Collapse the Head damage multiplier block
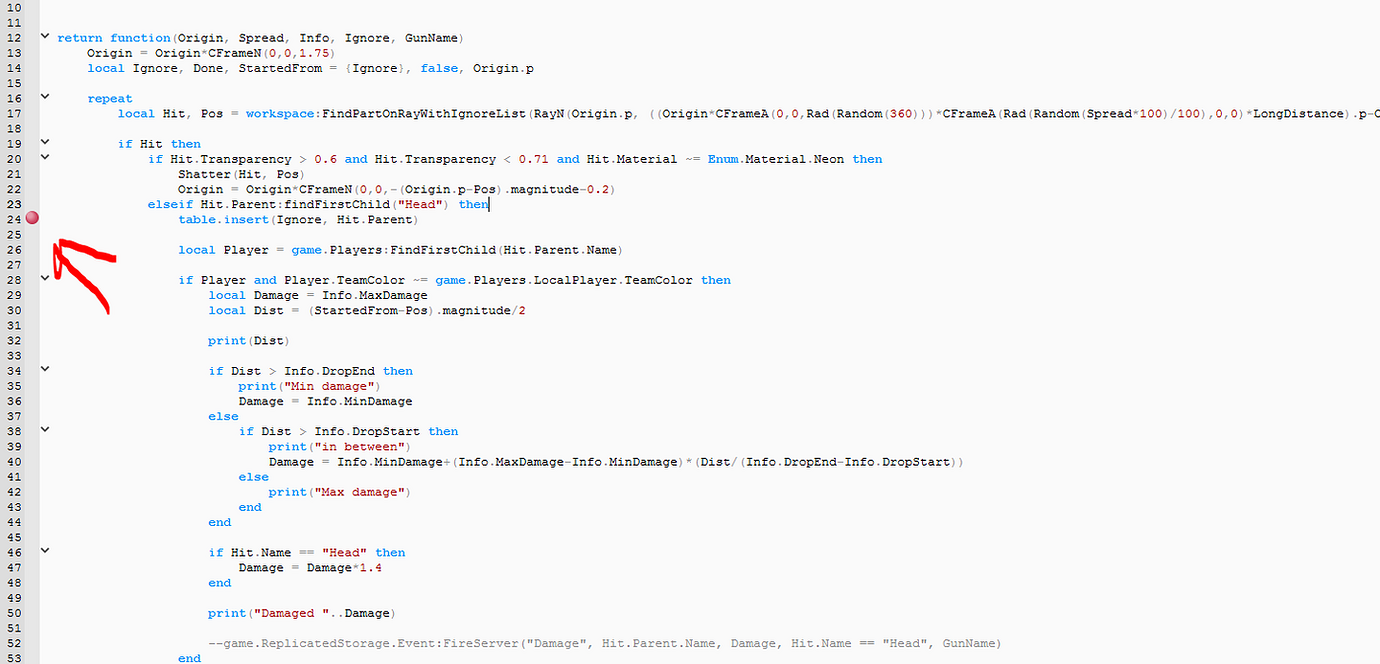This screenshot has width=1380, height=664. click(44, 551)
